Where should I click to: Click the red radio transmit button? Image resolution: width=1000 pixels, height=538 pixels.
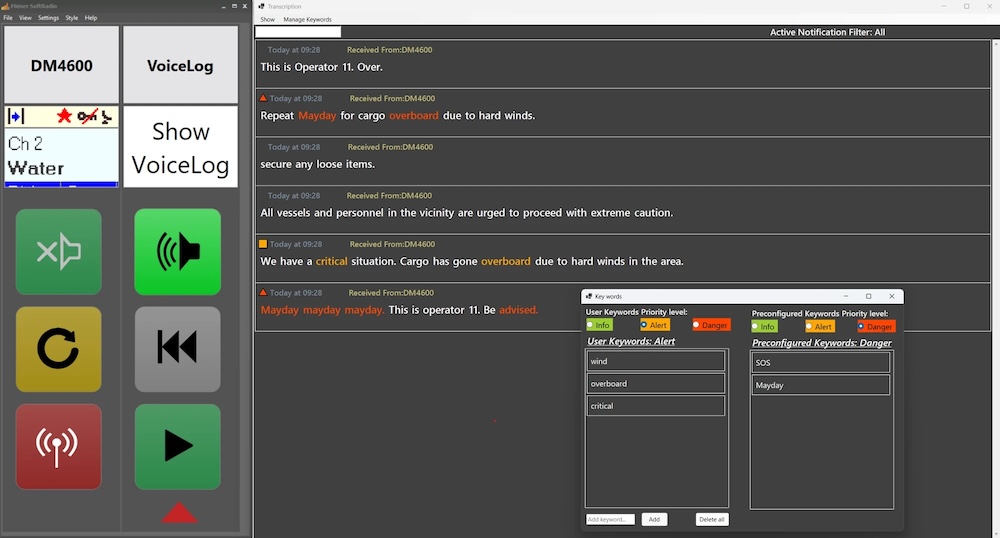coord(59,446)
